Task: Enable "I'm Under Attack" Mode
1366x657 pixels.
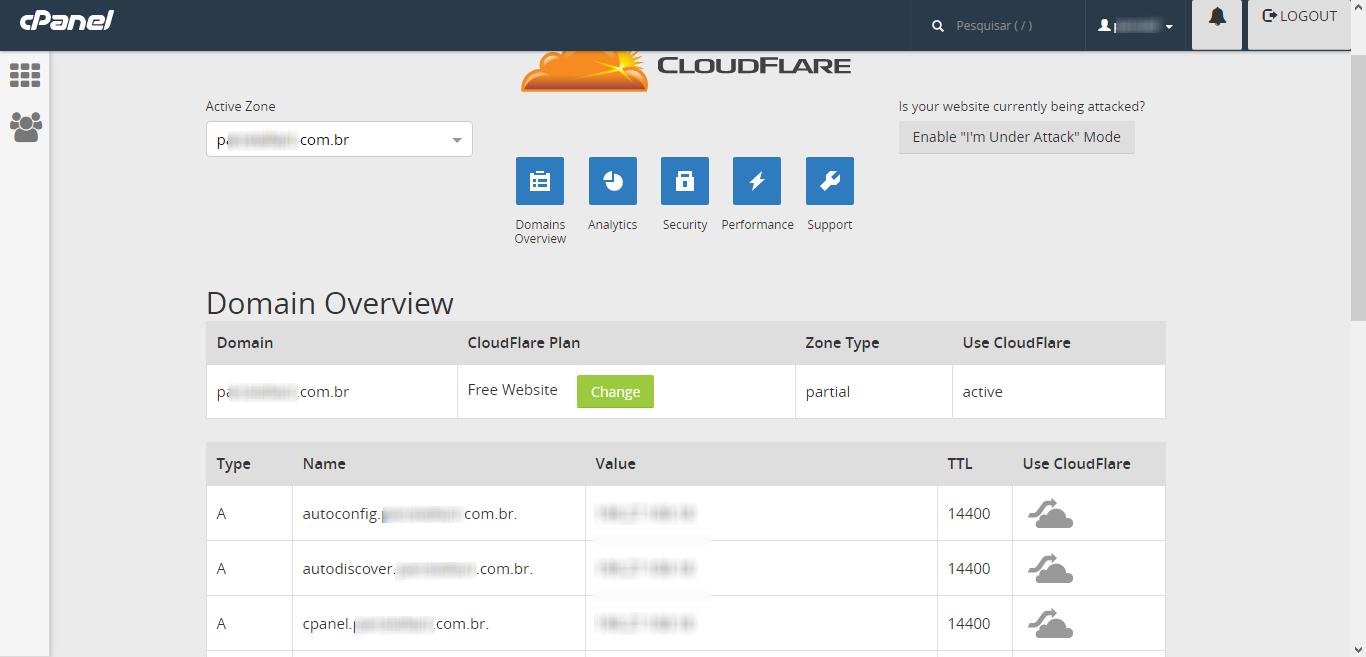Action: click(x=1016, y=136)
